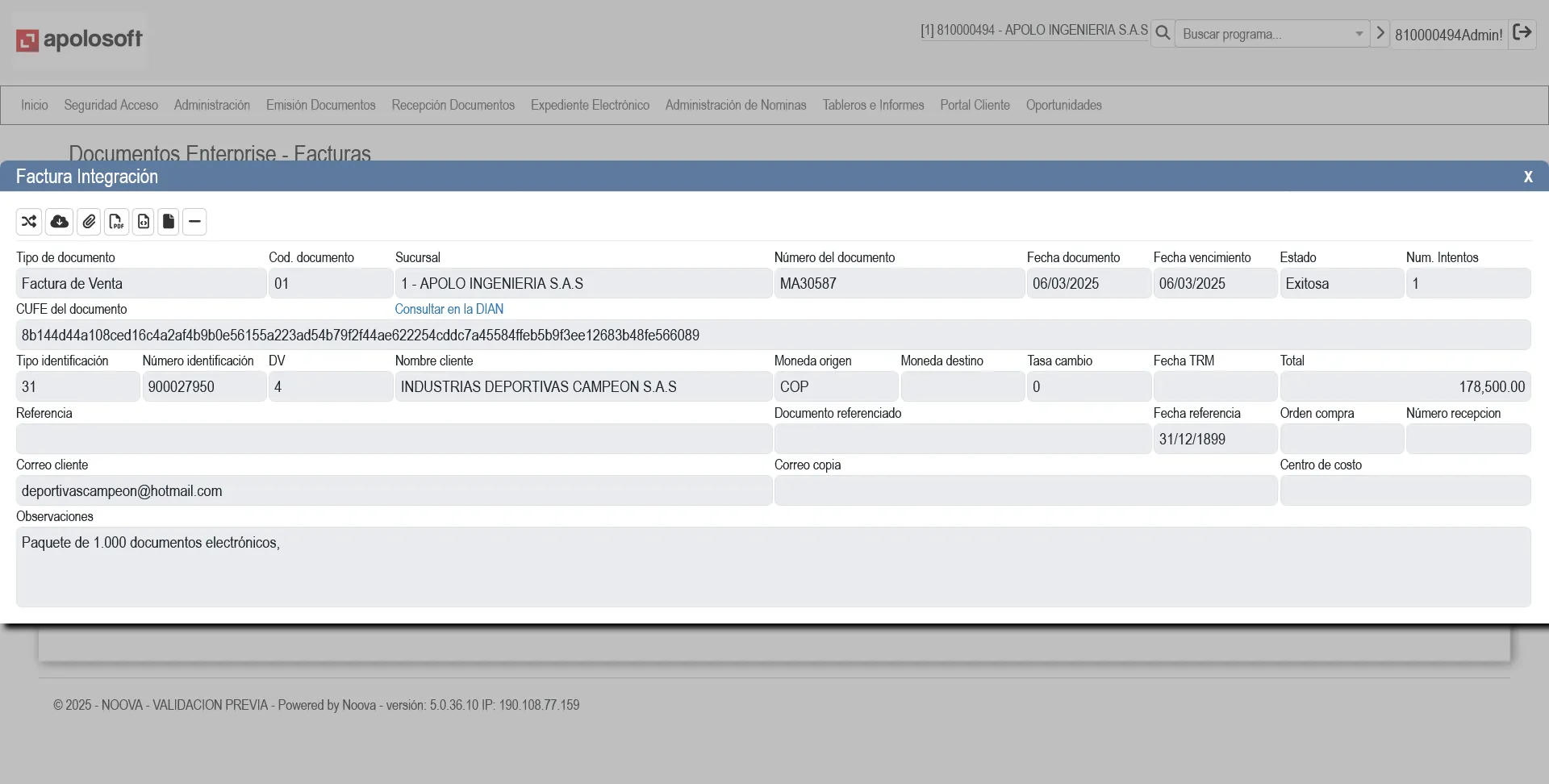Viewport: 1549px width, 784px height.
Task: Click the logout arrow icon
Action: pos(1522,33)
